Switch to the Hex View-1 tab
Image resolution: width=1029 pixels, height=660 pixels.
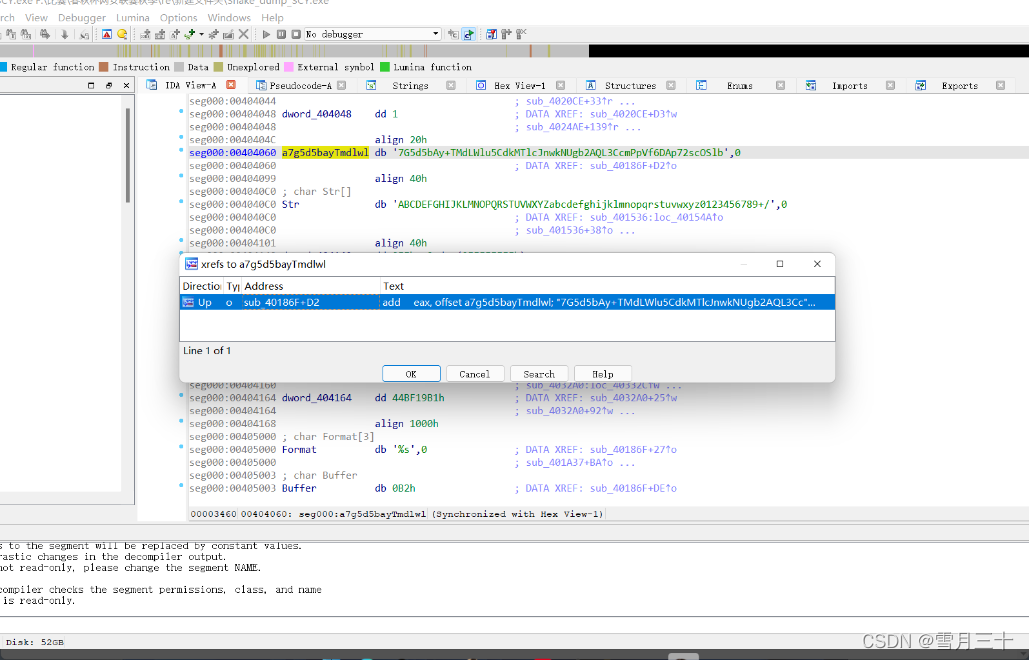pos(520,85)
